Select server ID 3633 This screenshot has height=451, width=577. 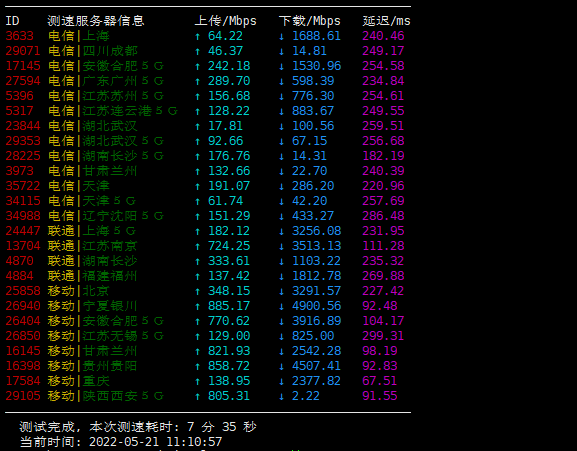click(x=20, y=36)
